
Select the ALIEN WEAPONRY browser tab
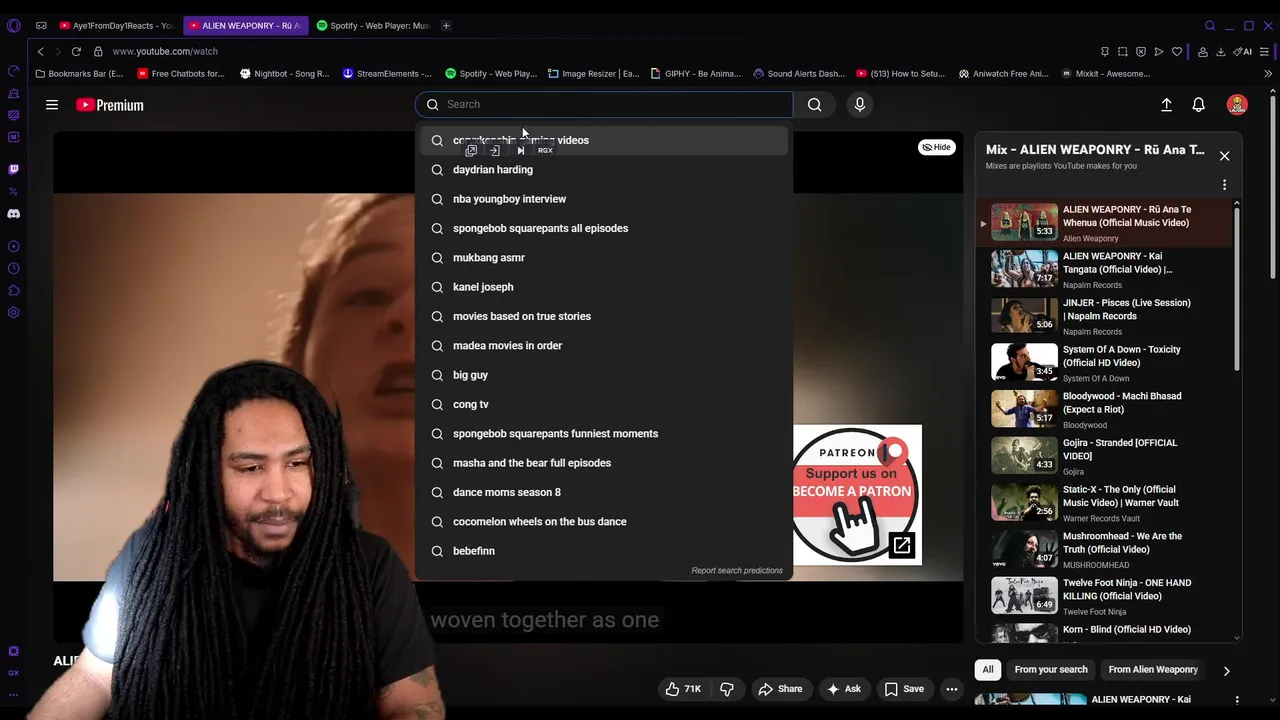click(245, 25)
